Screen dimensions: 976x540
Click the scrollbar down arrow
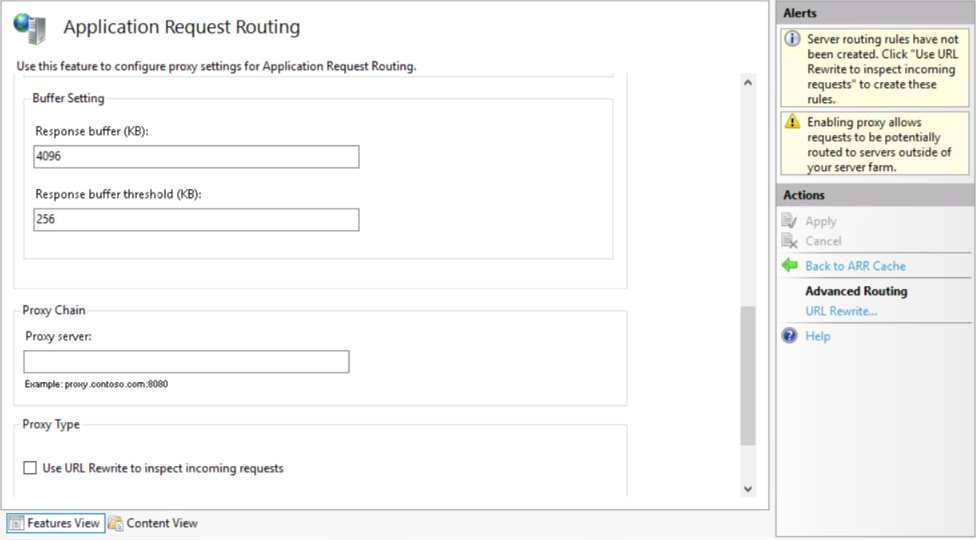click(748, 490)
